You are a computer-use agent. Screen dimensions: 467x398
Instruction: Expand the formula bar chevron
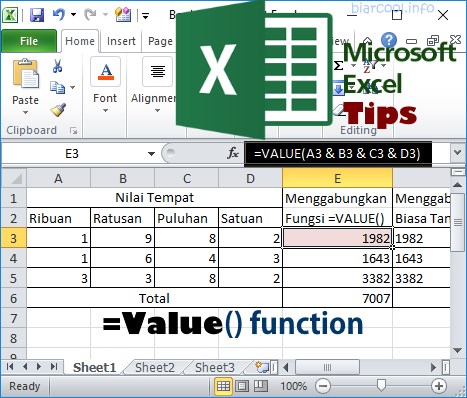tap(457, 153)
